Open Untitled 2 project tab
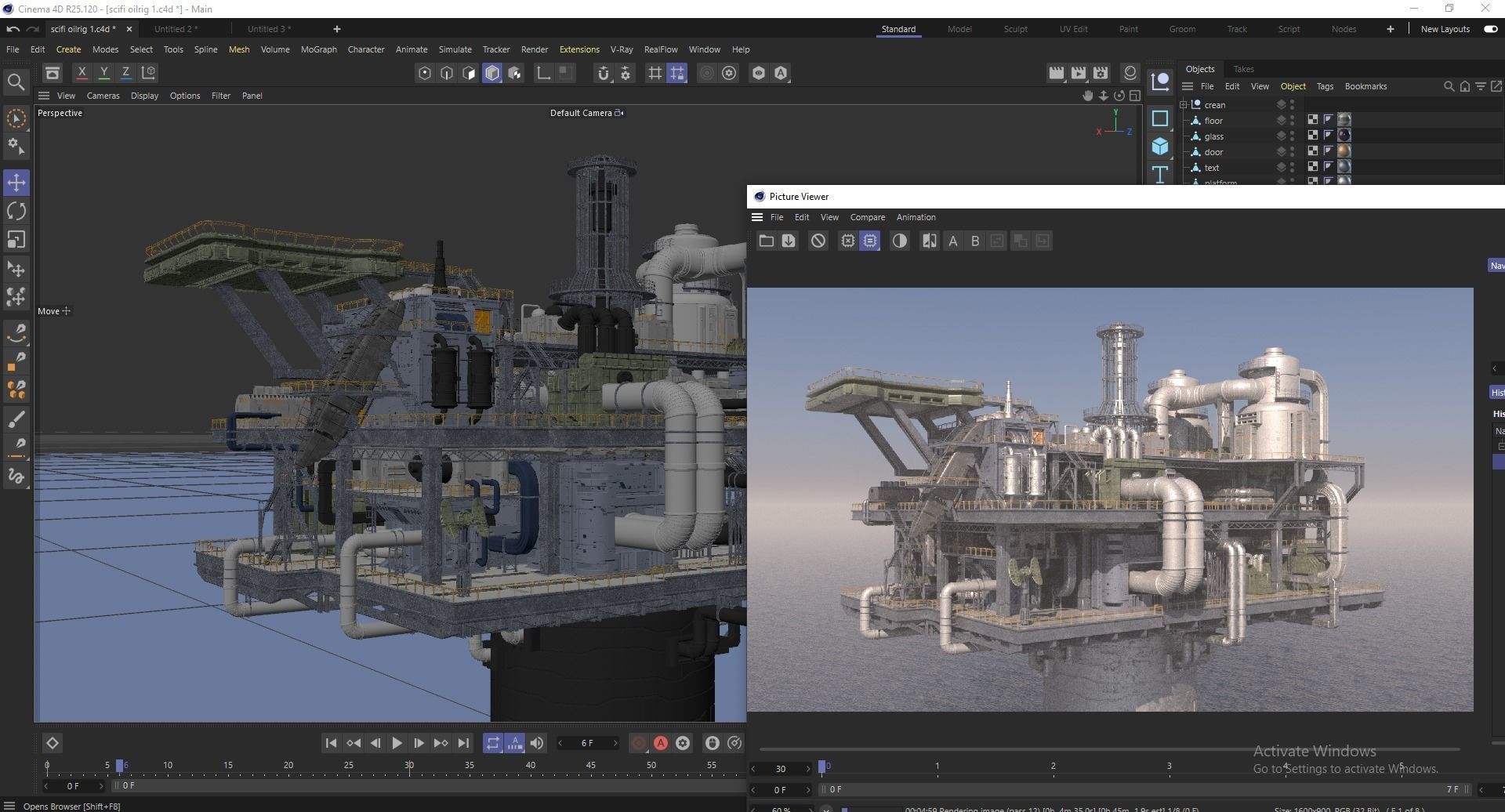The width and height of the screenshot is (1505, 812). [x=176, y=29]
